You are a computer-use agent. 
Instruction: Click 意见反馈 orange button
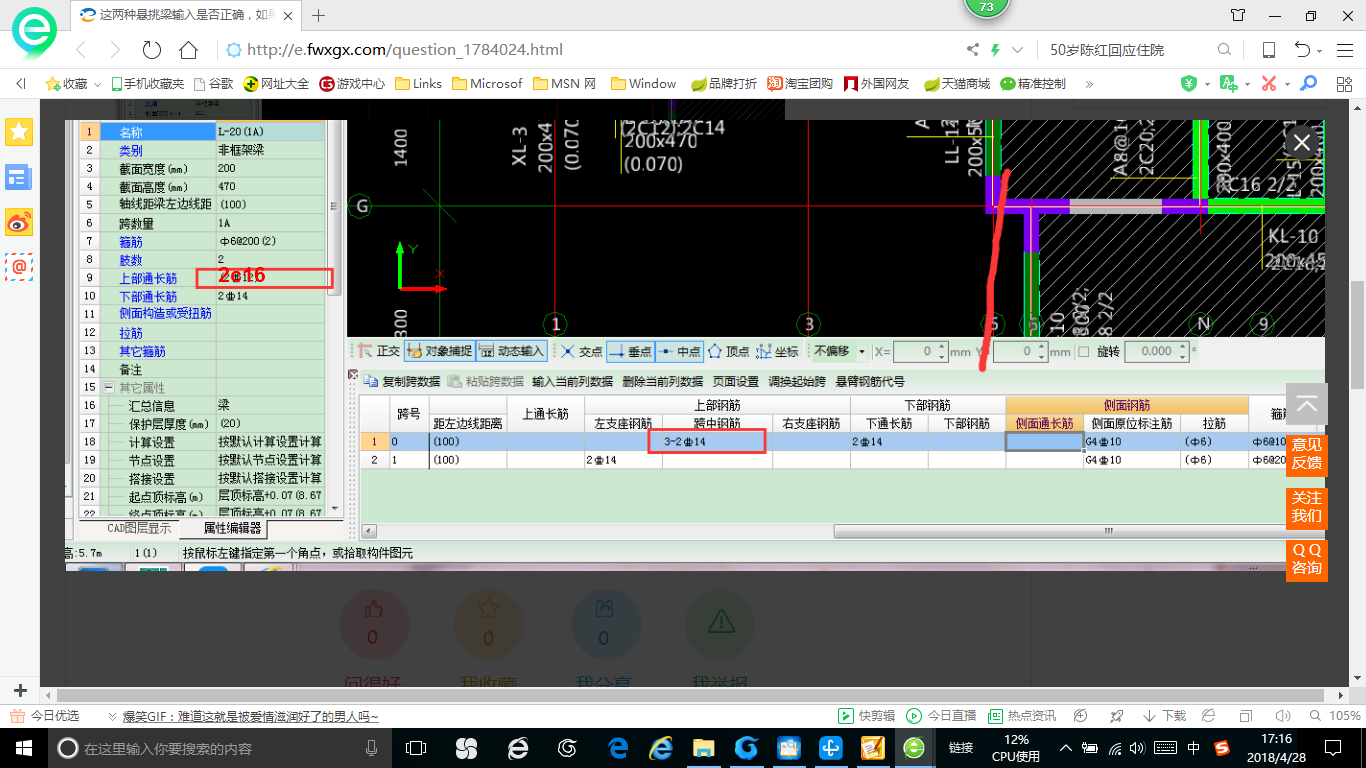pos(1307,454)
